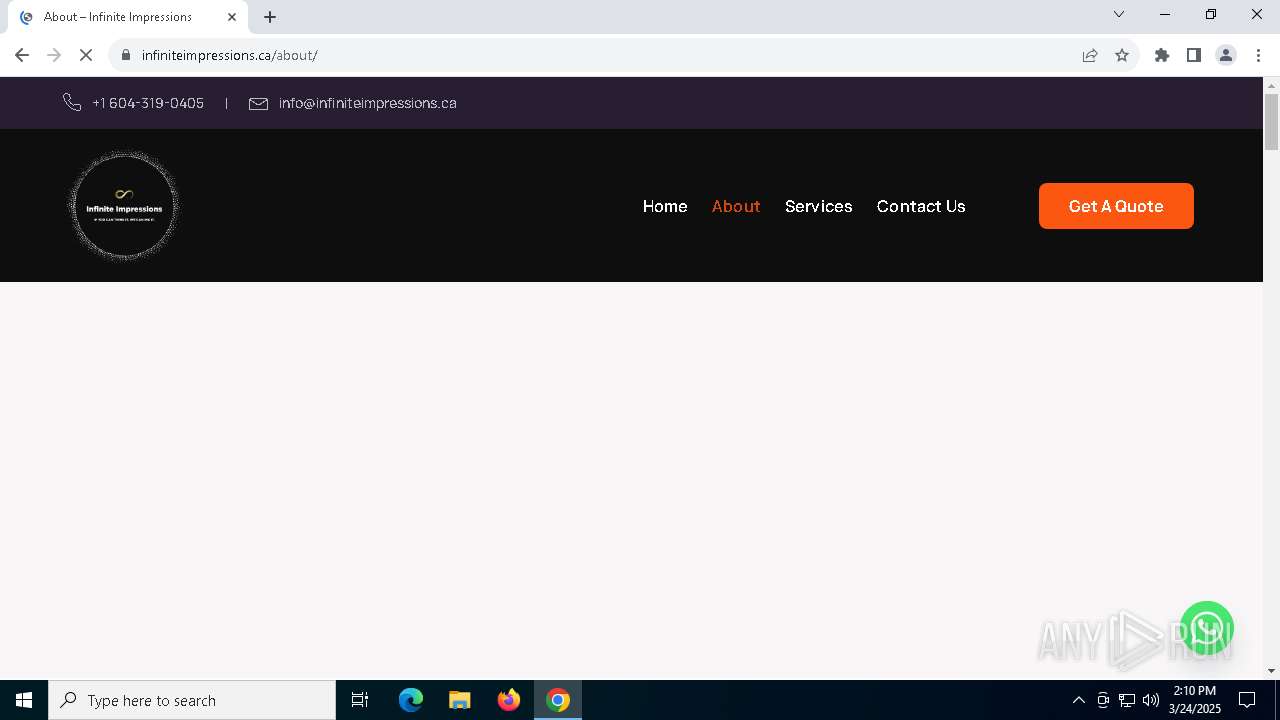Image resolution: width=1280 pixels, height=720 pixels.
Task: Launch Firefox from taskbar
Action: (x=509, y=700)
